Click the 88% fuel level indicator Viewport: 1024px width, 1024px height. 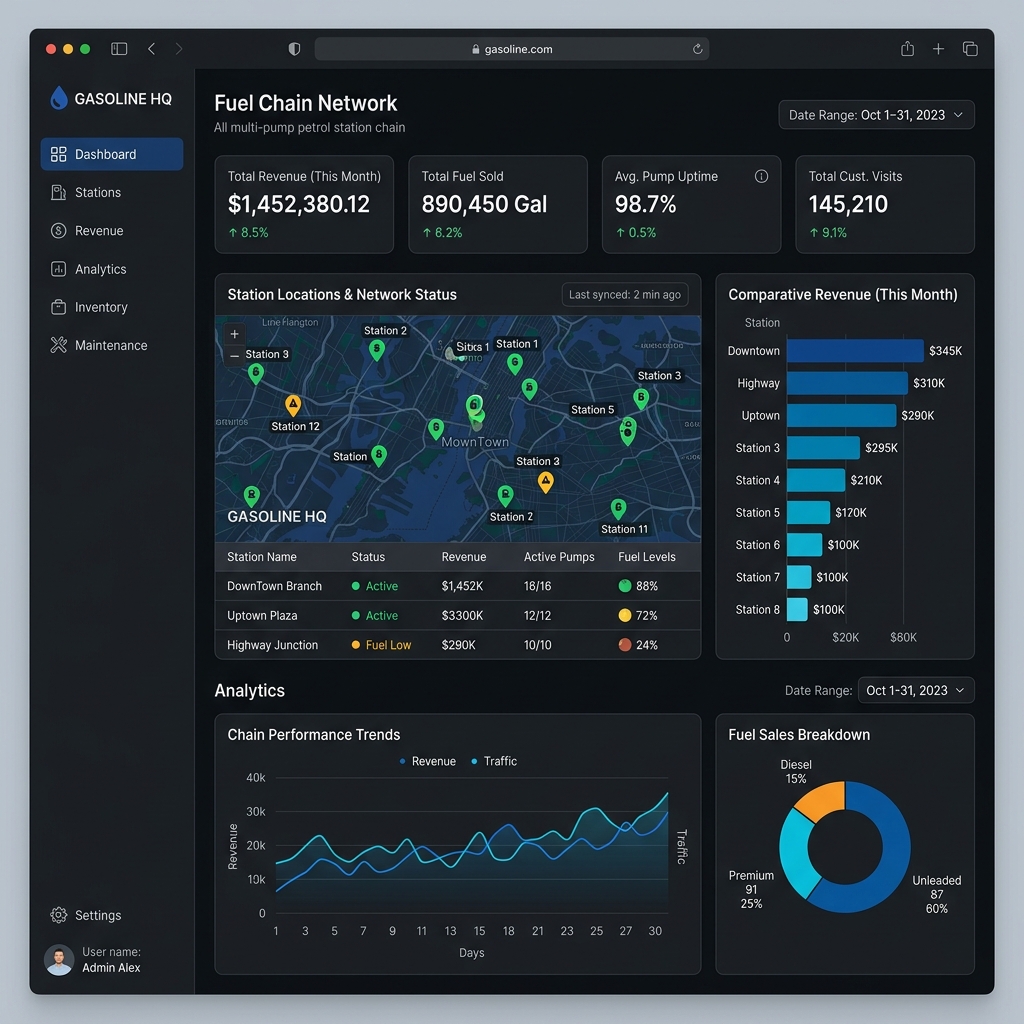coord(625,586)
